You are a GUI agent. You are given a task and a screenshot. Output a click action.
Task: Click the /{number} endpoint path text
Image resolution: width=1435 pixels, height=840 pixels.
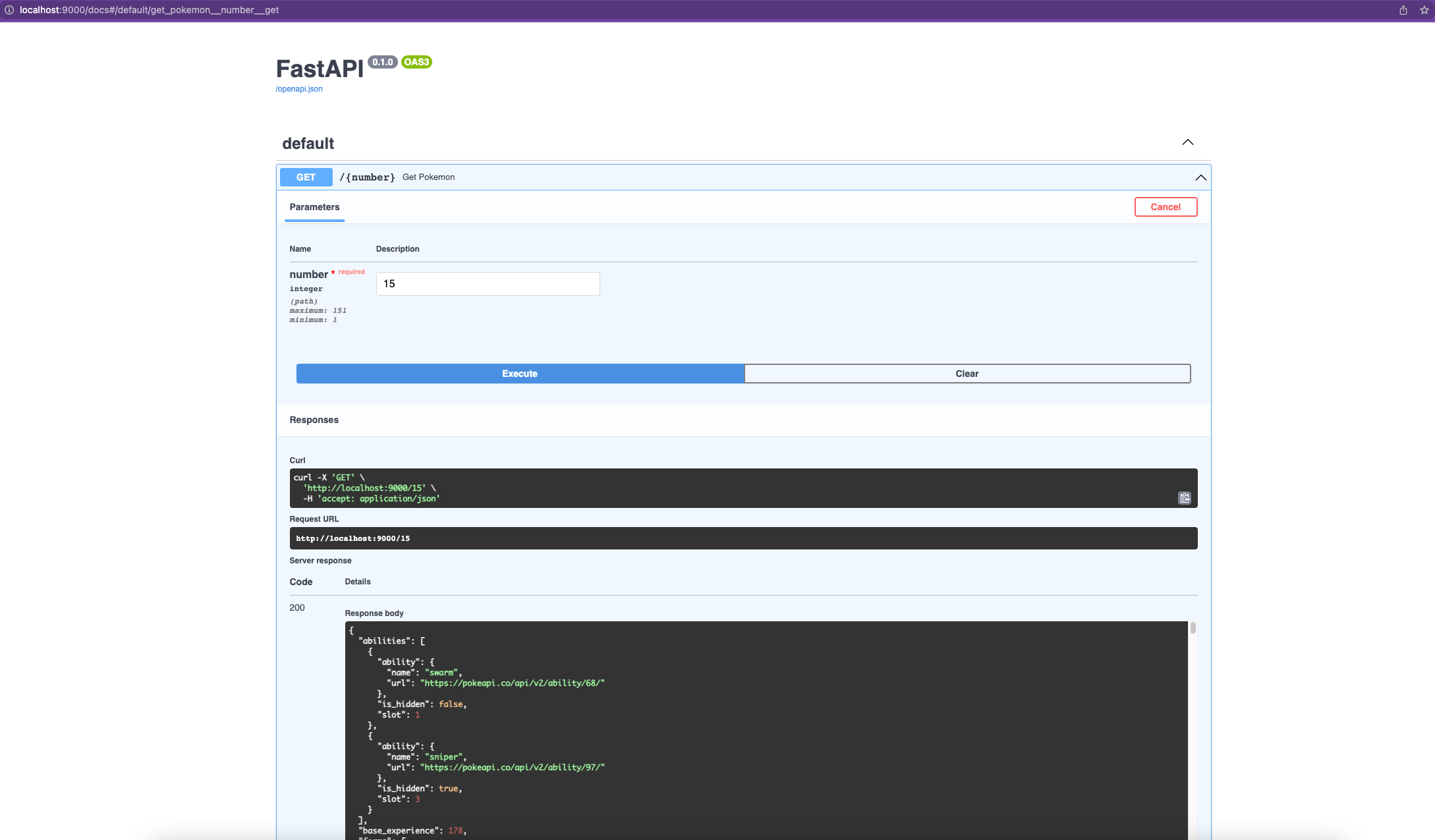pyautogui.click(x=367, y=177)
